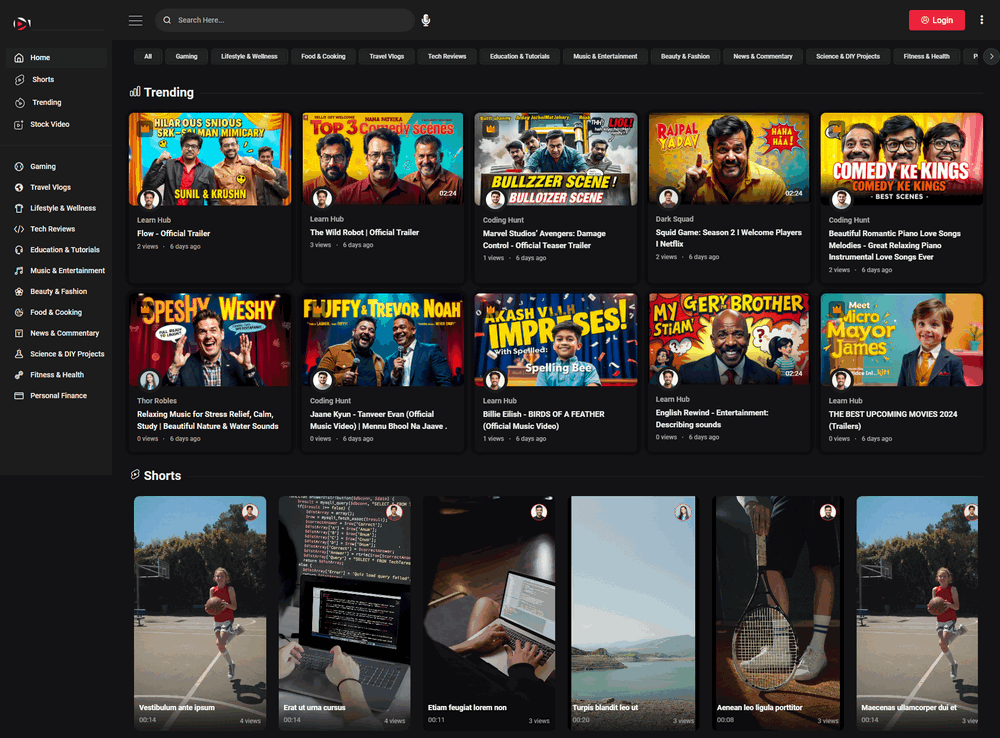Play the Erat ut urna cursus short
1000x738 pixels.
pos(344,613)
